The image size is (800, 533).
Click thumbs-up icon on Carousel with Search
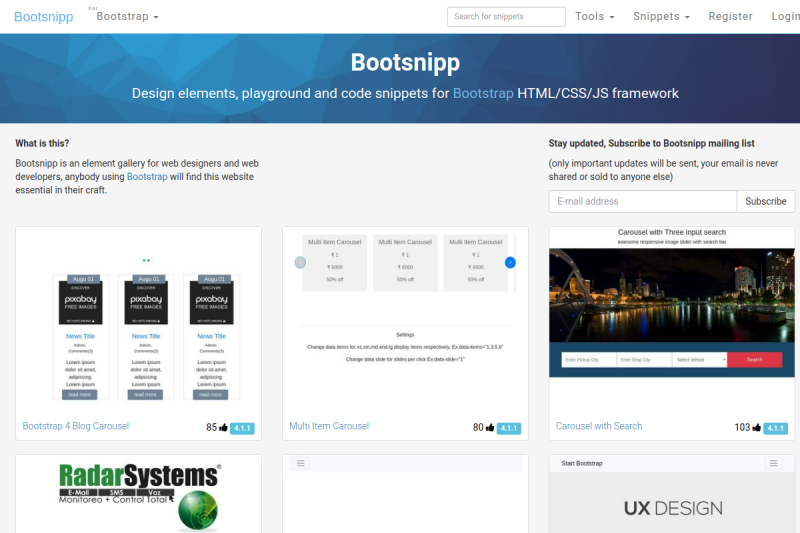[756, 427]
